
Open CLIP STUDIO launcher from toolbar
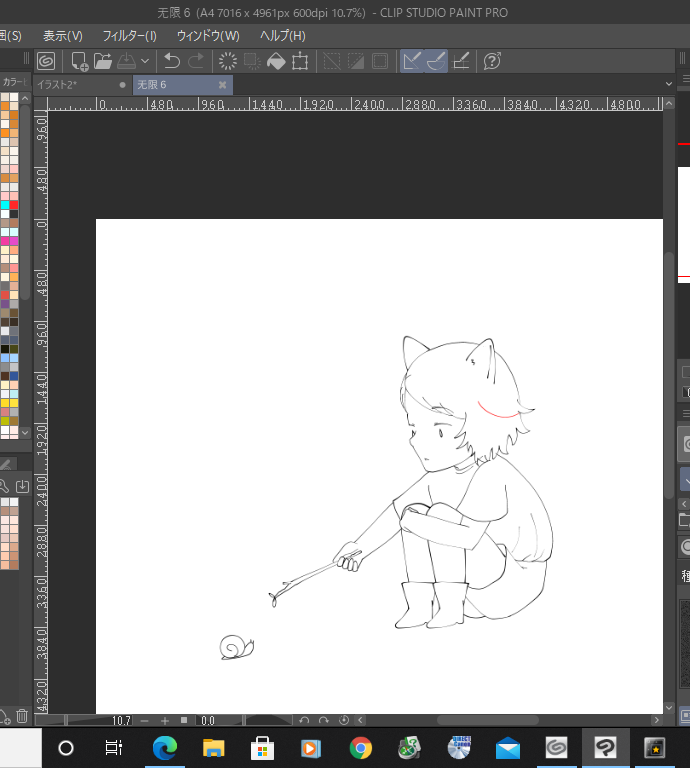46,61
